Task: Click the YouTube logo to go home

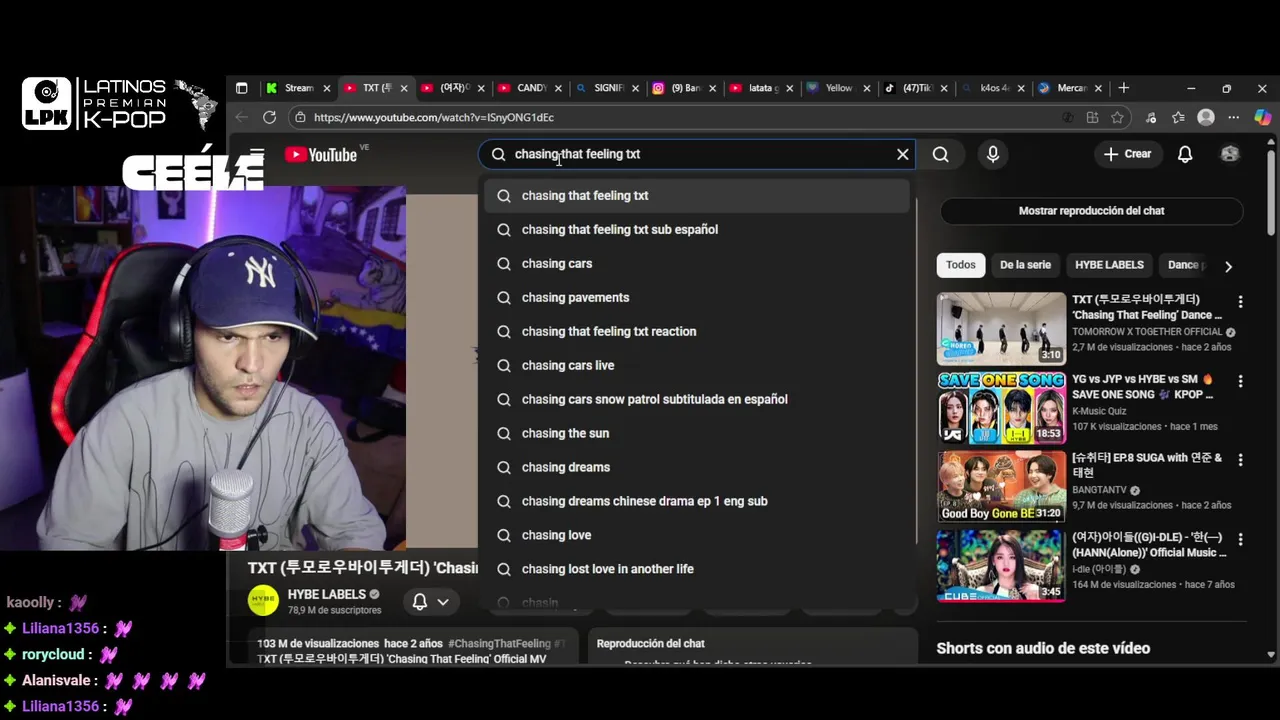Action: pos(321,154)
